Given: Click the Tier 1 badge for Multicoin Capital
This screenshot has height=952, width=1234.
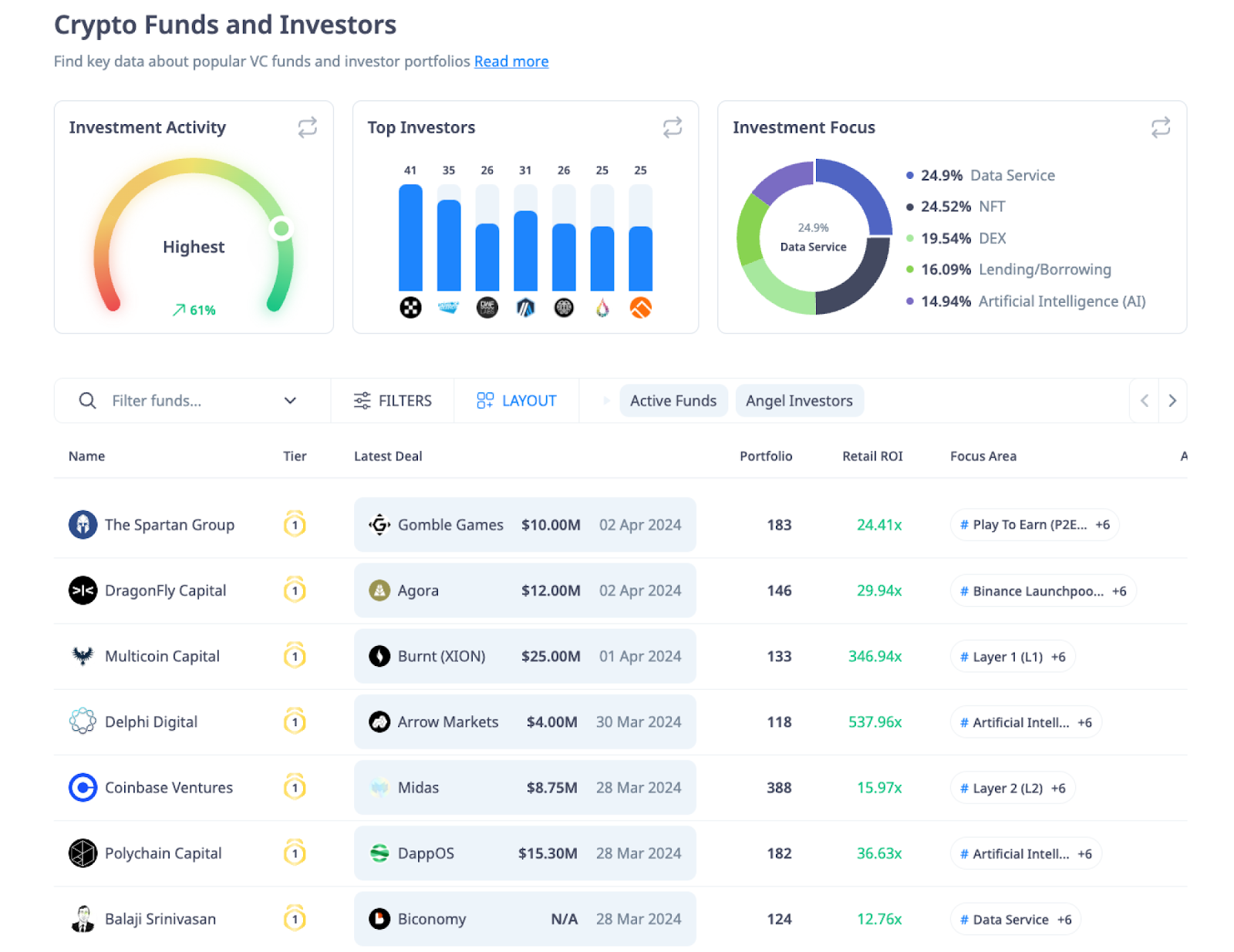Looking at the screenshot, I should tap(295, 655).
